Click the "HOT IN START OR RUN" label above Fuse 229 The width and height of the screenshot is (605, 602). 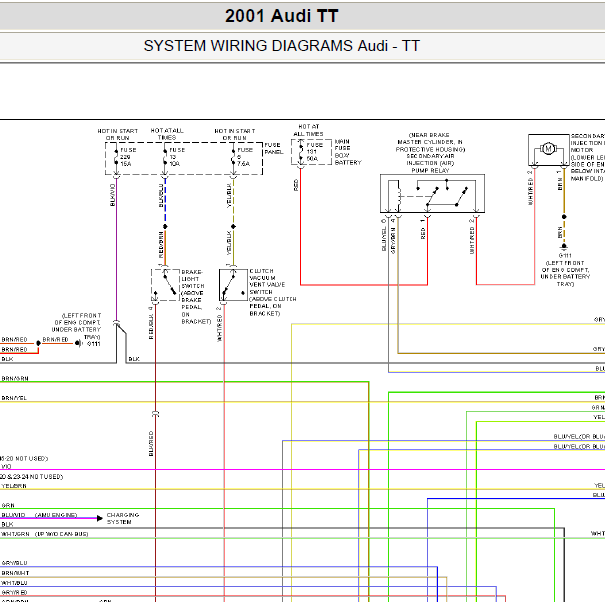point(118,135)
